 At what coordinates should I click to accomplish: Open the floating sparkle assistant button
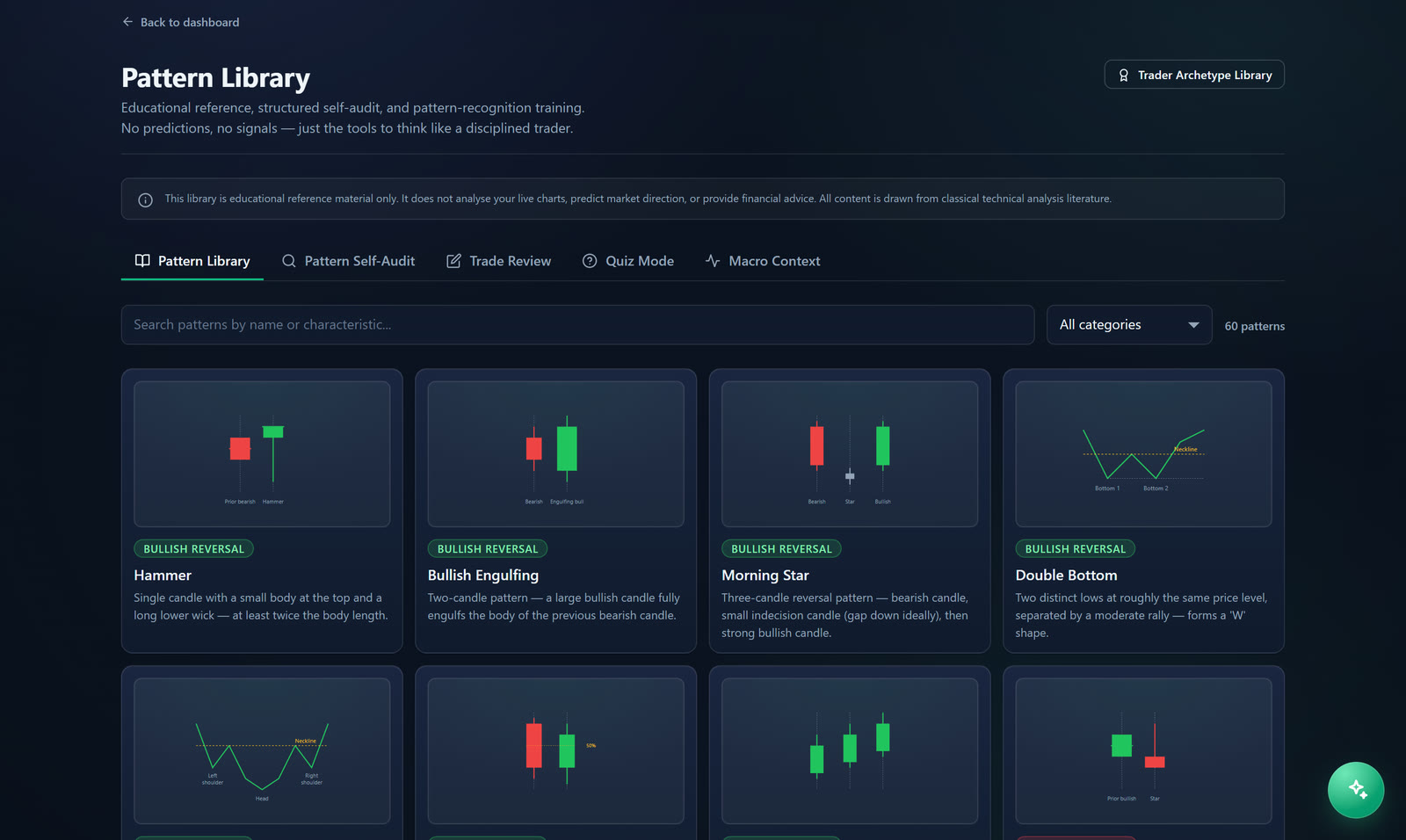point(1356,790)
